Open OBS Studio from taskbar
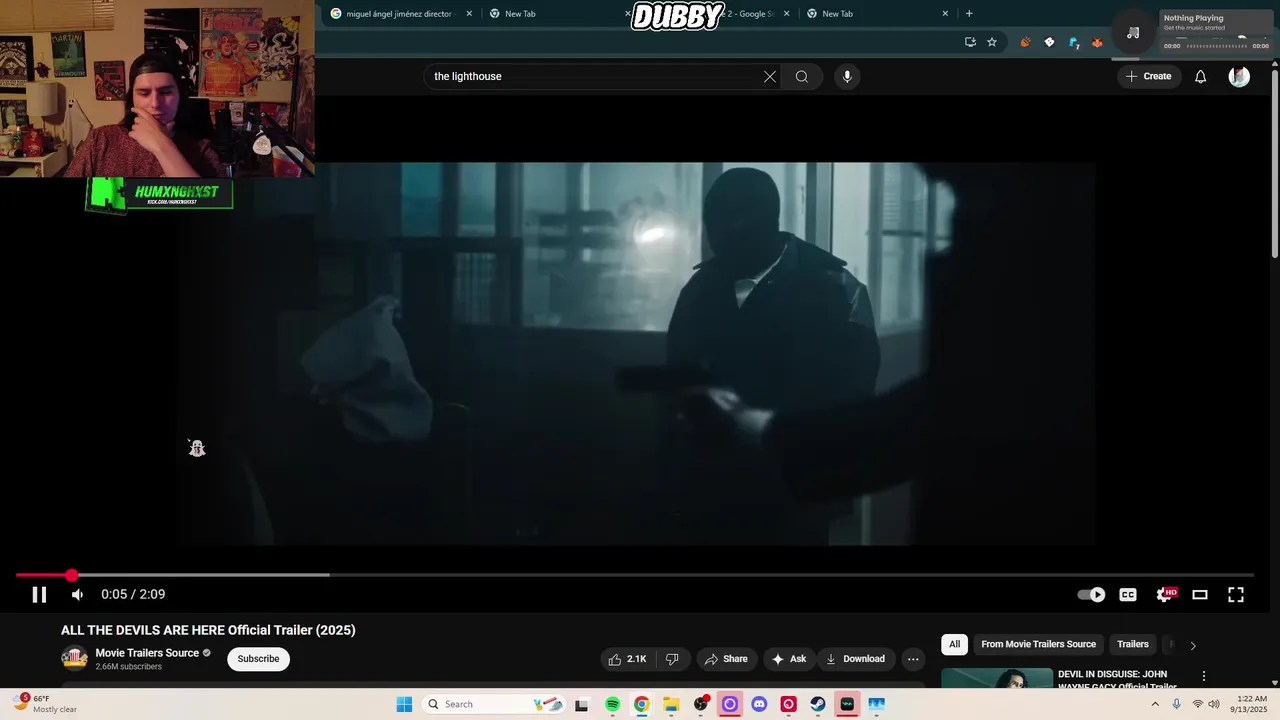Image resolution: width=1280 pixels, height=720 pixels. 700,704
